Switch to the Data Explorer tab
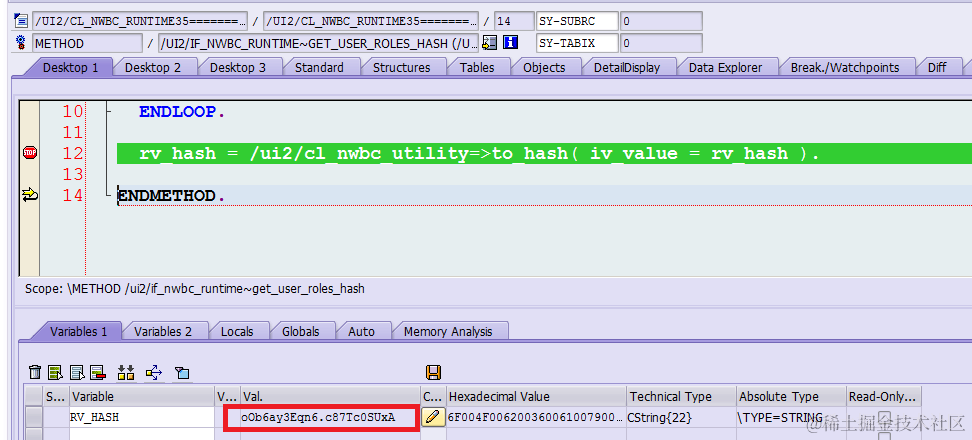Screen dimensions: 972x440 coord(725,68)
